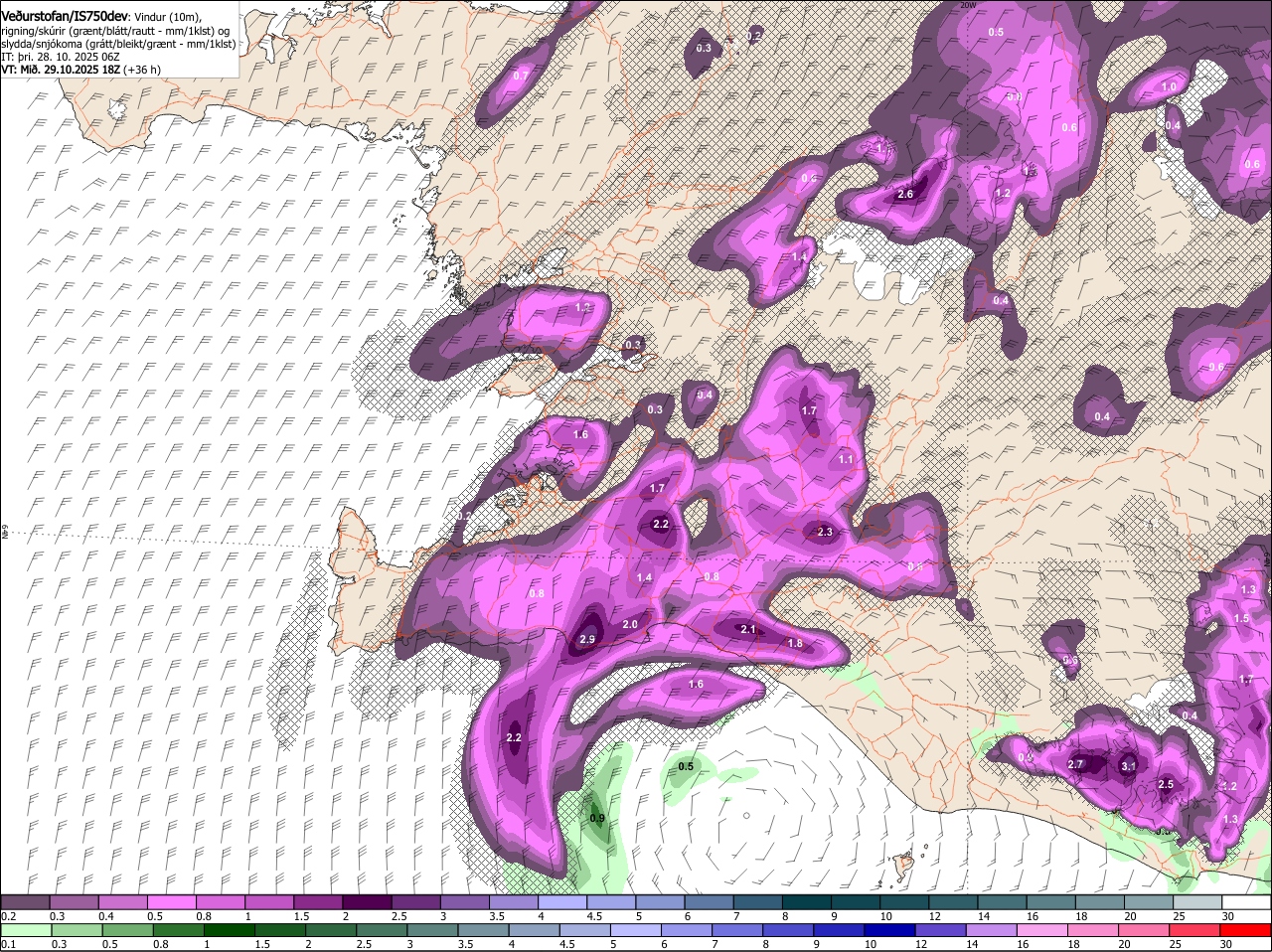The width and height of the screenshot is (1272, 952).
Task: Click the 0.7 value label near the top
Action: point(522,76)
